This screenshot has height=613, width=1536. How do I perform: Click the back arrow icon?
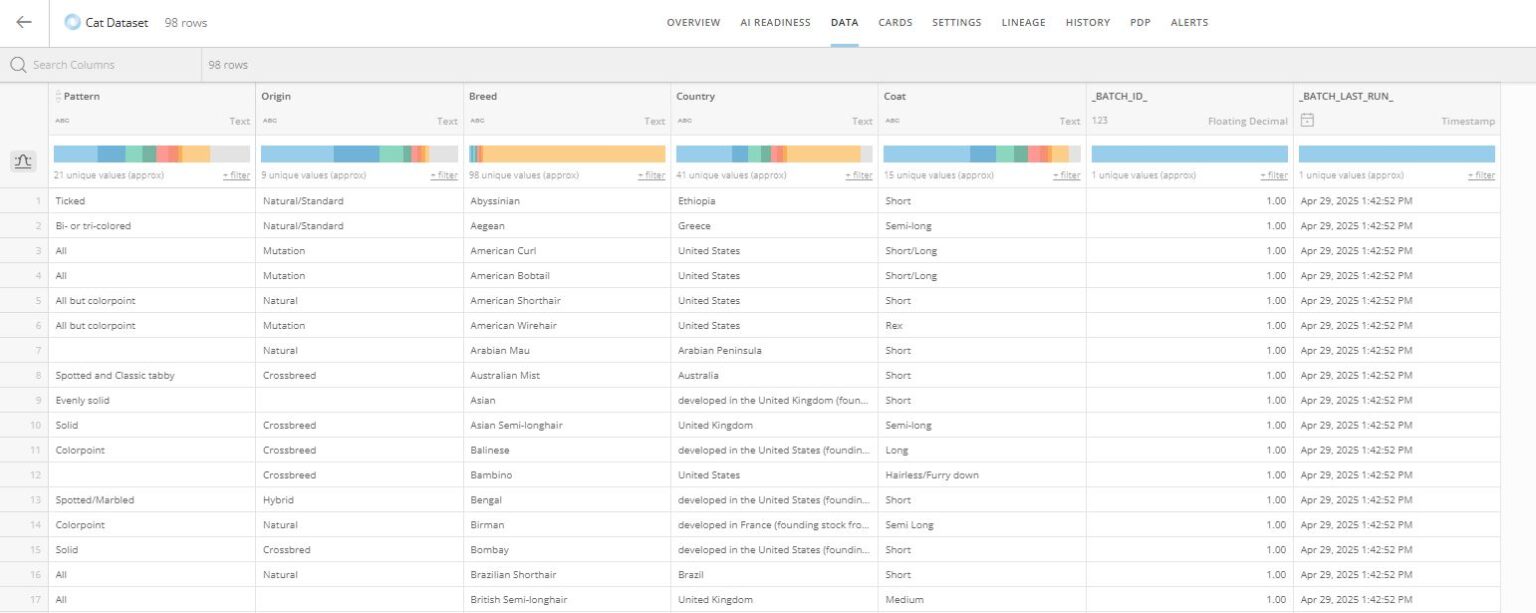pyautogui.click(x=24, y=22)
